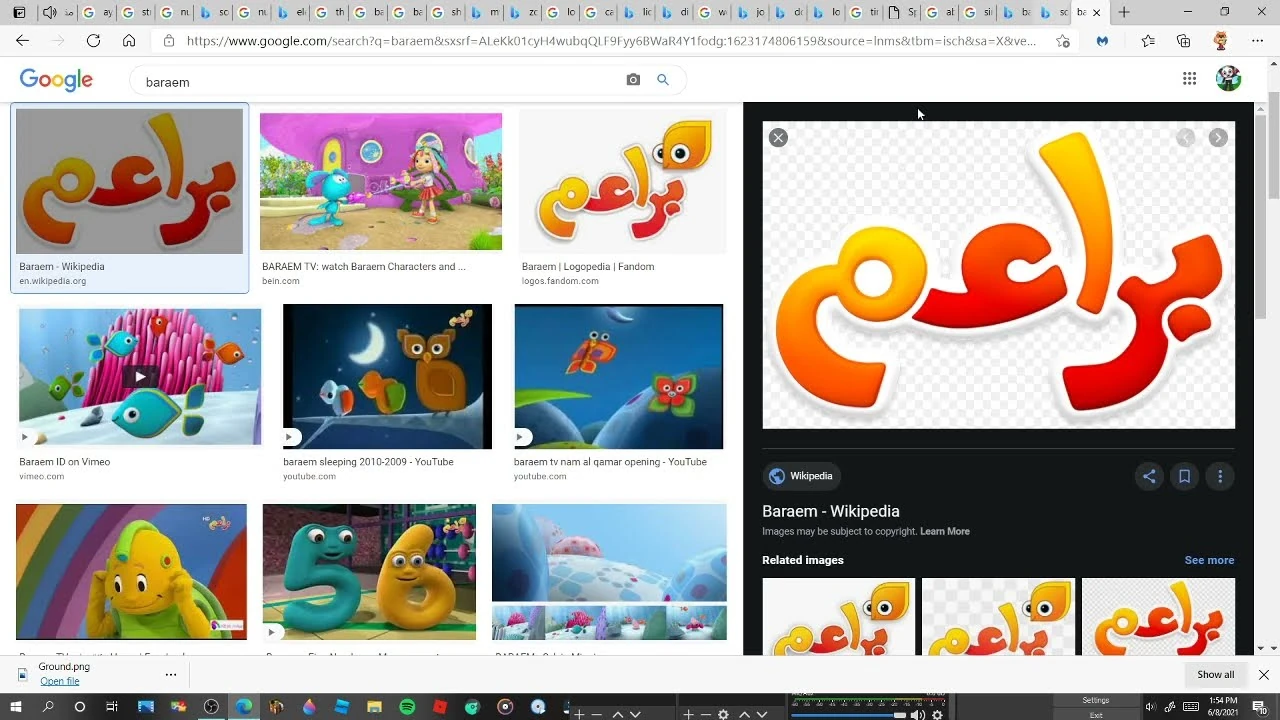Open the Baraem Wikipedia logo thumbnail
The image size is (1280, 720).
click(x=129, y=181)
